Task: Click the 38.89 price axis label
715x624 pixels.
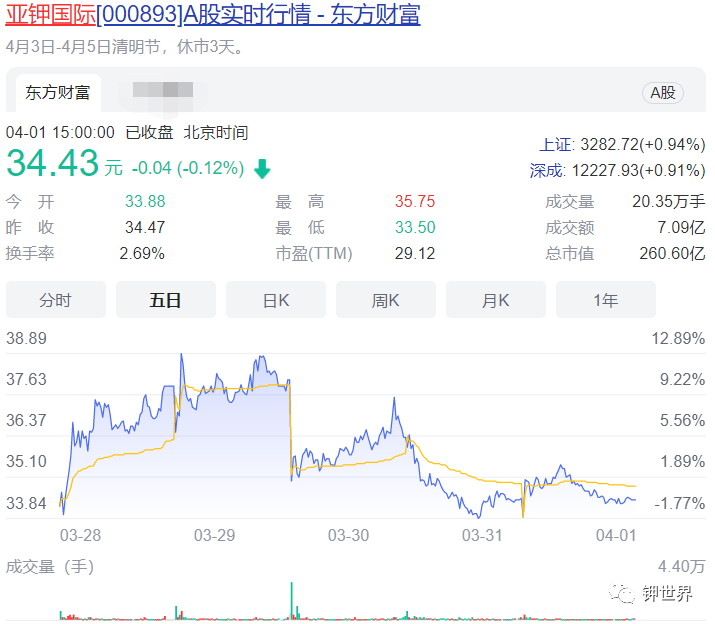Action: click(26, 338)
